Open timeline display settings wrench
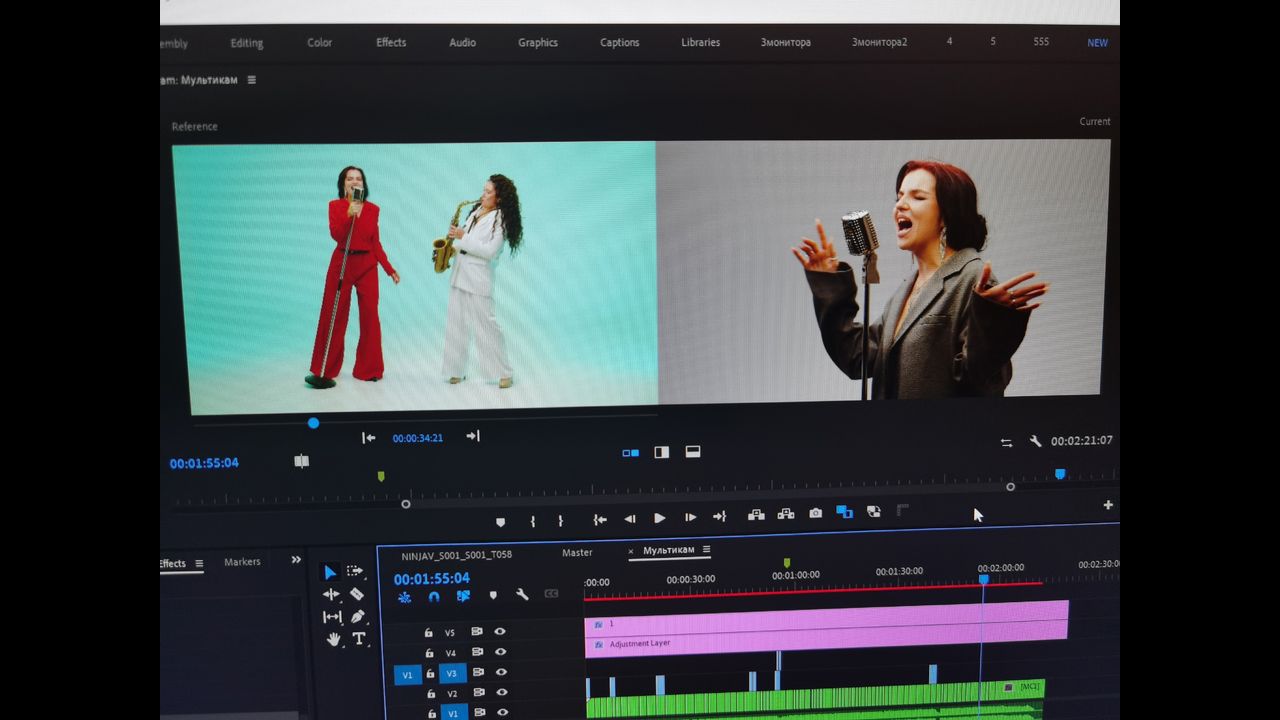 pos(522,595)
